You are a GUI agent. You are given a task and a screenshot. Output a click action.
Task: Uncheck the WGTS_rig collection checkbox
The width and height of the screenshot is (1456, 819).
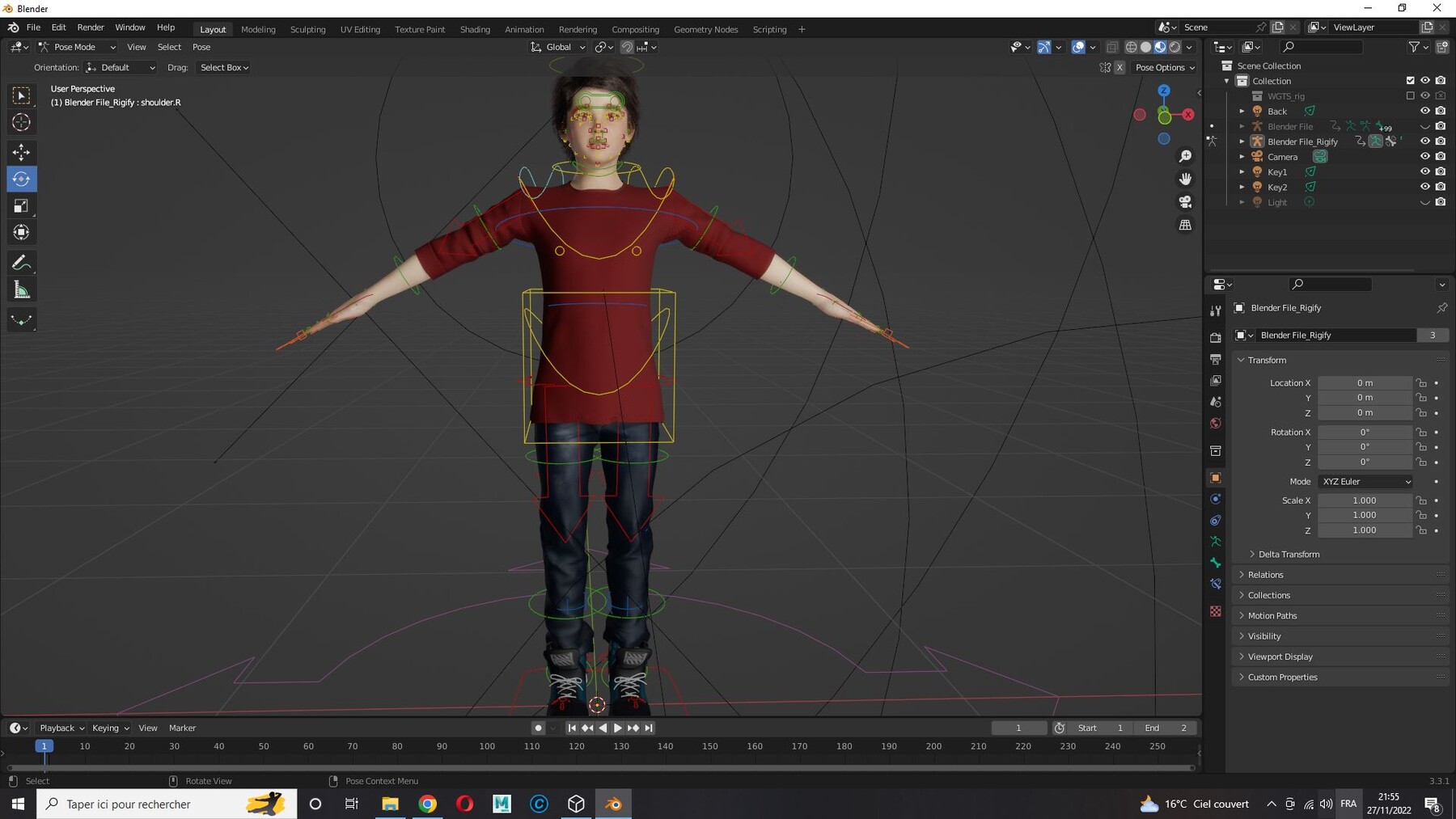point(1411,95)
